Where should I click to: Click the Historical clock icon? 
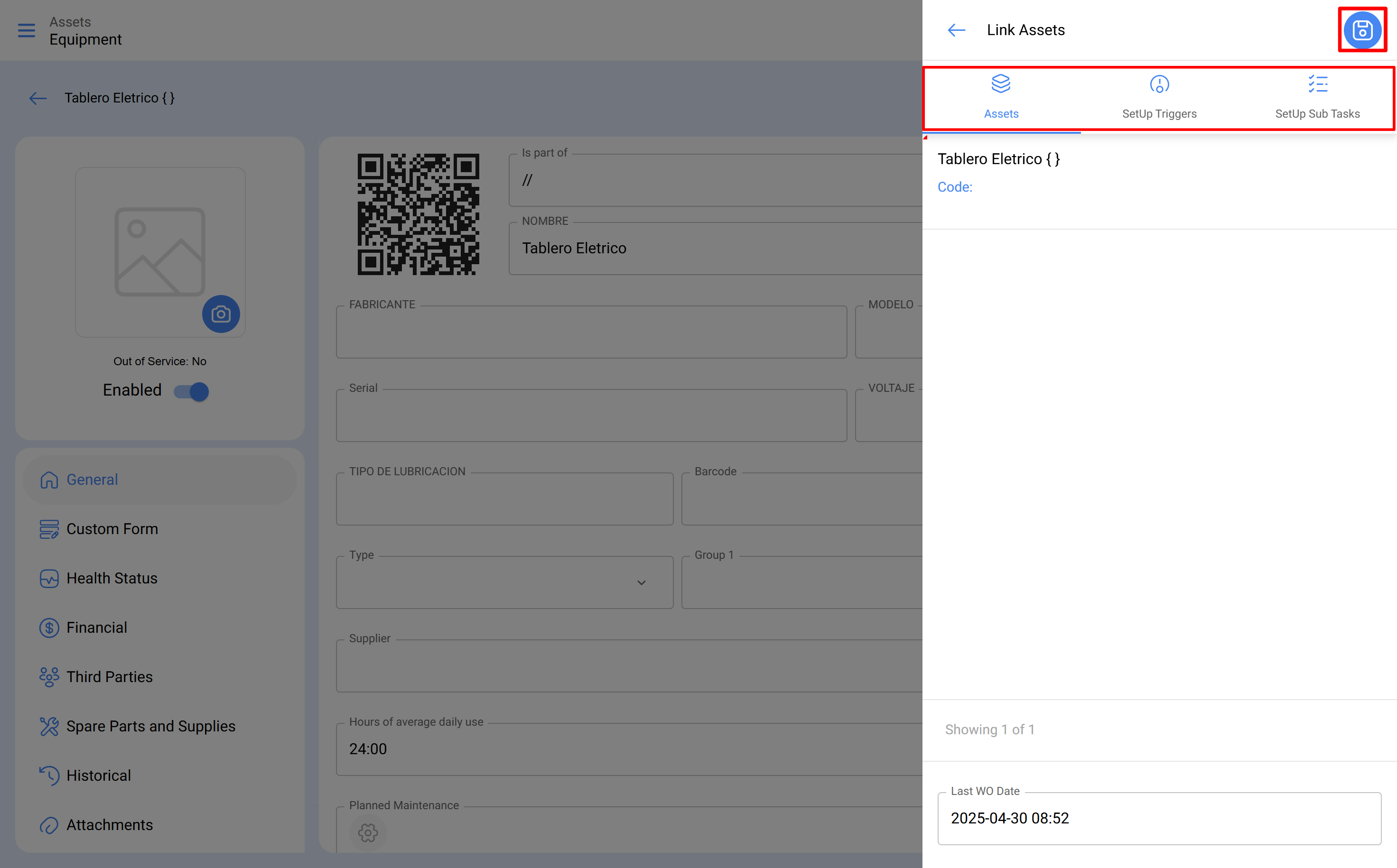49,776
